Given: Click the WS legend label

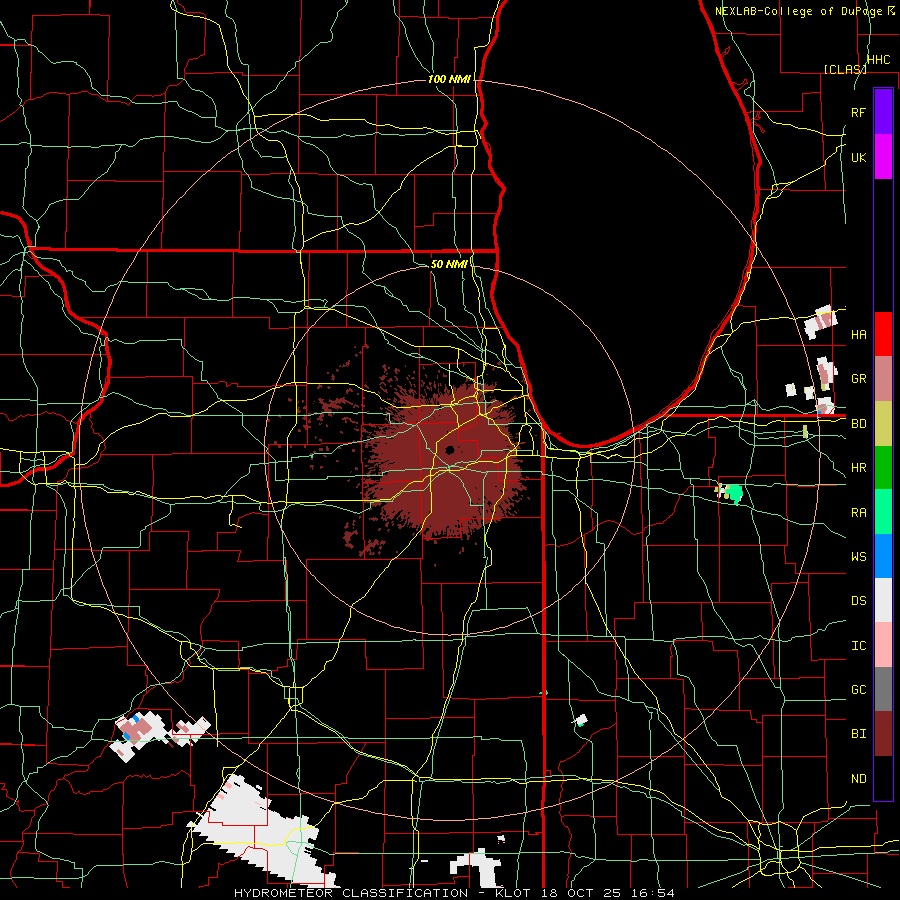Looking at the screenshot, I should (859, 557).
